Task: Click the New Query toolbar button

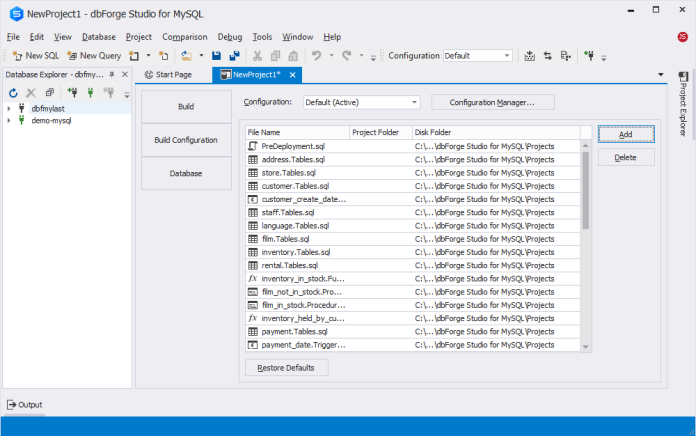Action: (94, 56)
